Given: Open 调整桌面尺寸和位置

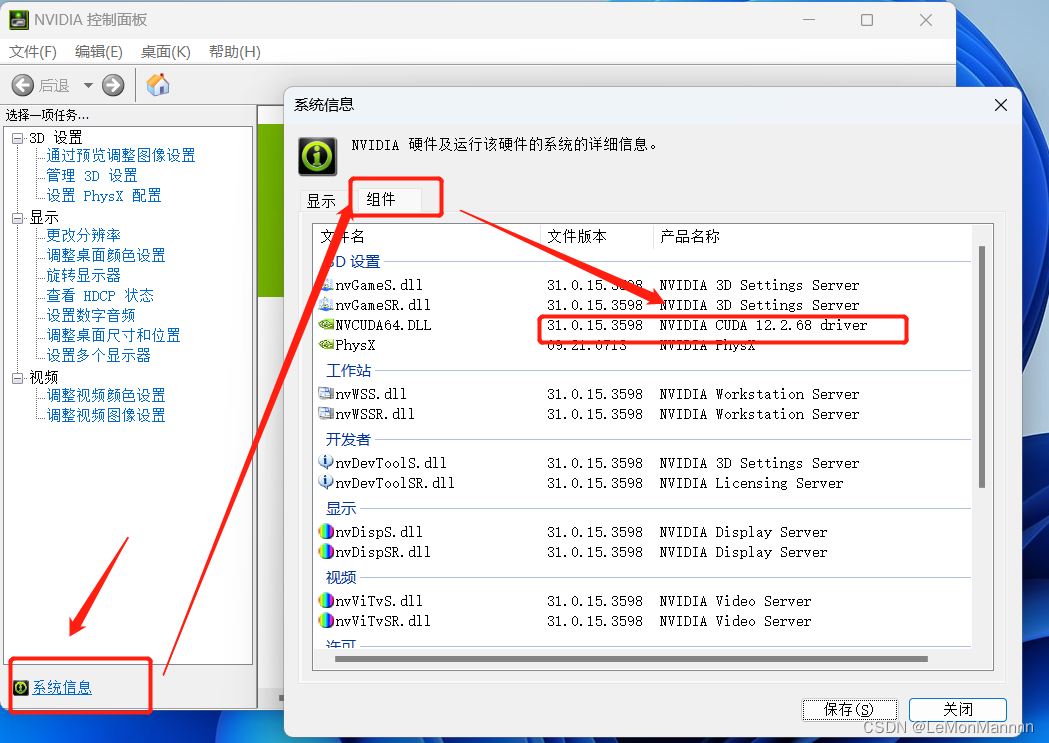Looking at the screenshot, I should (x=114, y=336).
